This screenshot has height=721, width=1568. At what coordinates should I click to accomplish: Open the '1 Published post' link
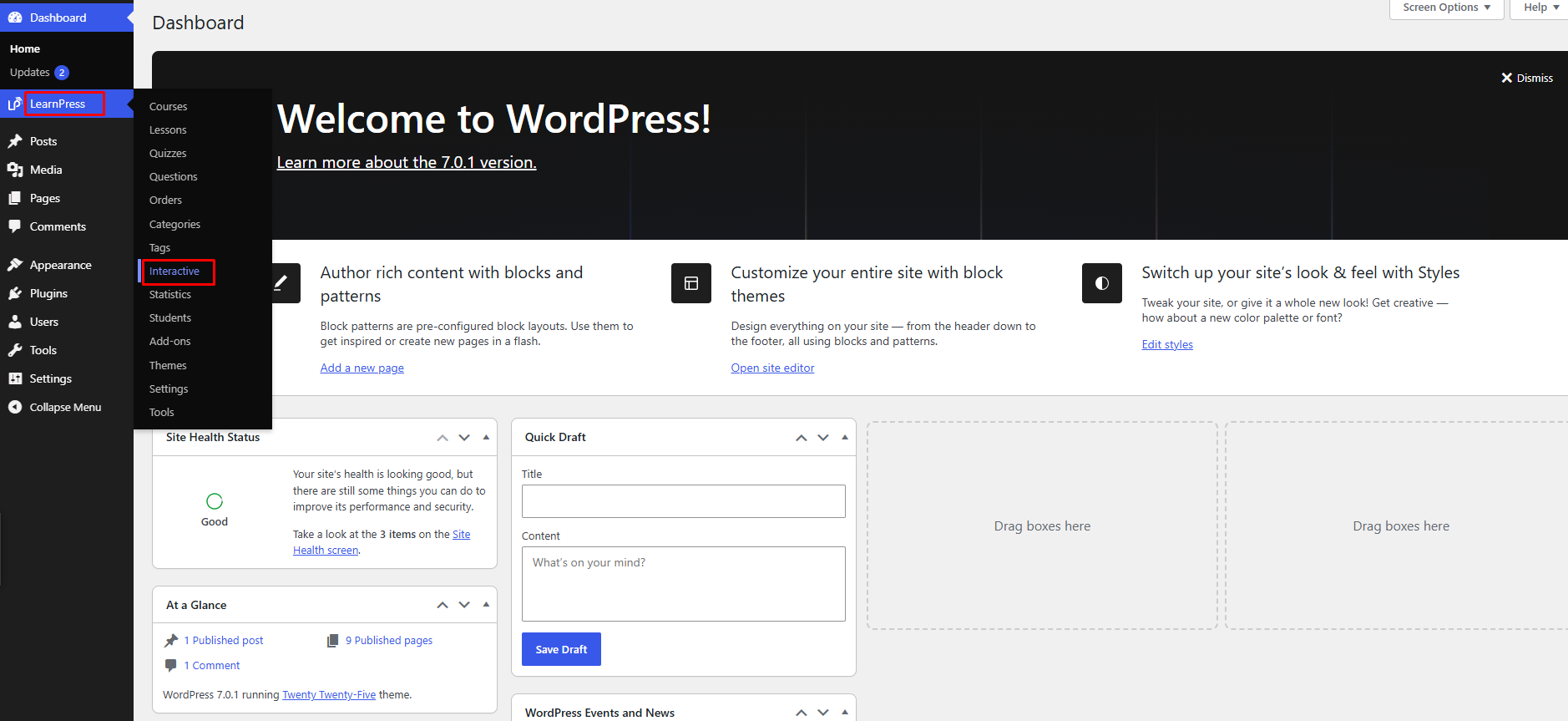[224, 641]
